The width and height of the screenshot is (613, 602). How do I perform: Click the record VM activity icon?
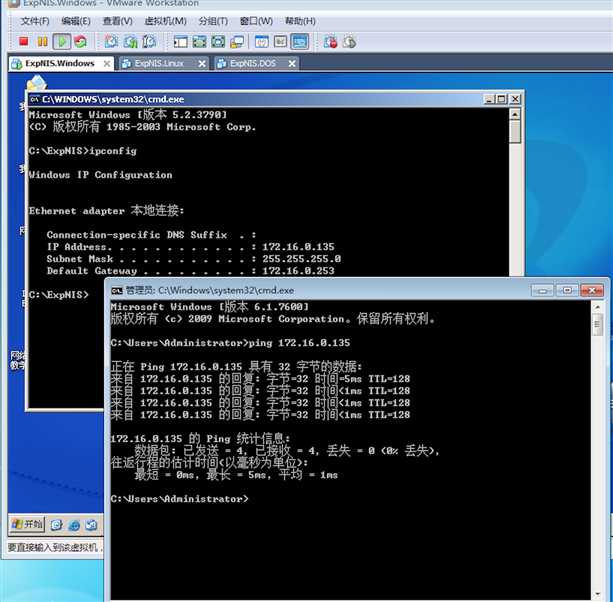pyautogui.click(x=330, y=42)
